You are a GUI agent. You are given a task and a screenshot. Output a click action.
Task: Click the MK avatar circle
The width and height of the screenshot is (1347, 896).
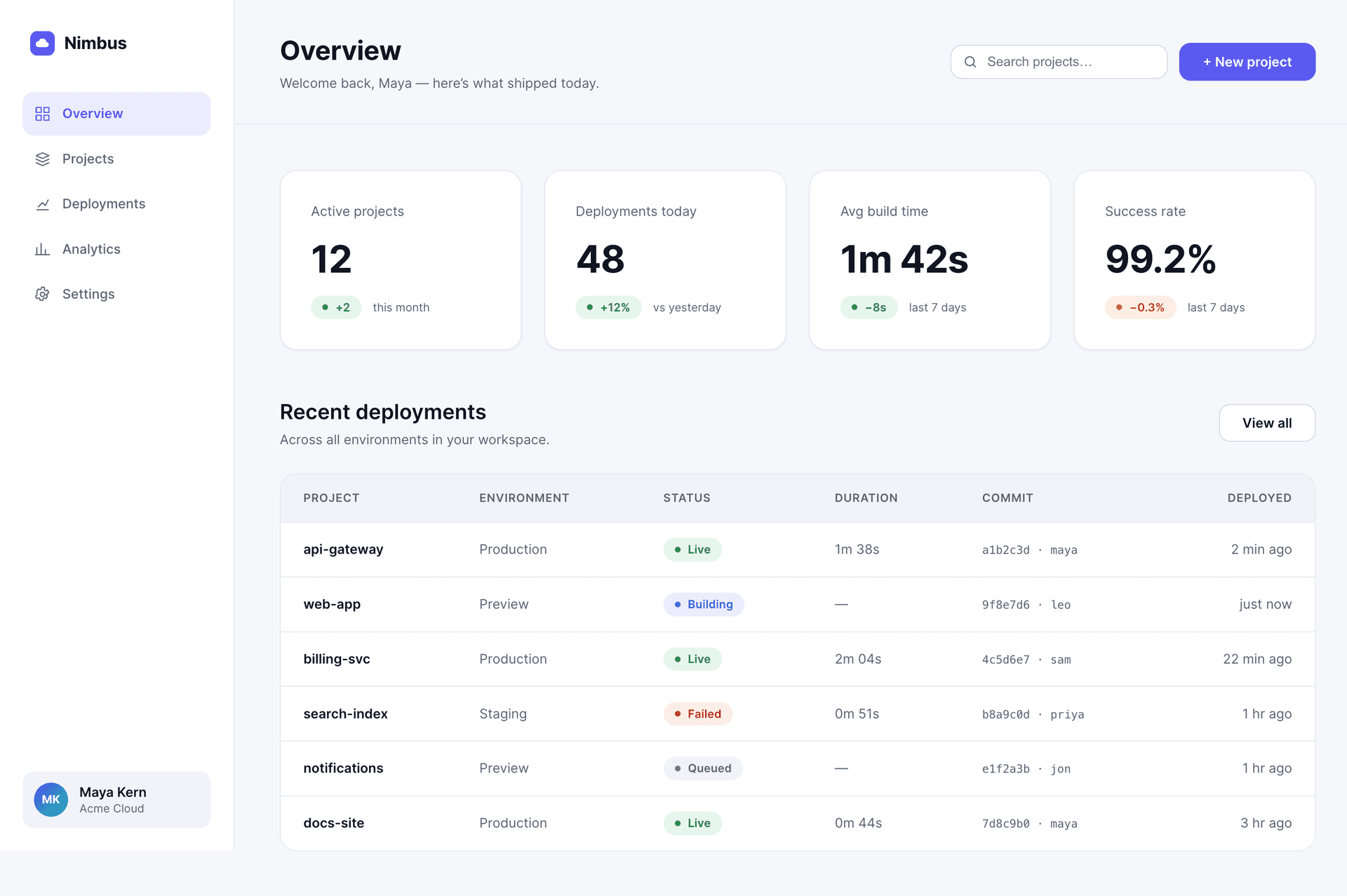coord(51,800)
